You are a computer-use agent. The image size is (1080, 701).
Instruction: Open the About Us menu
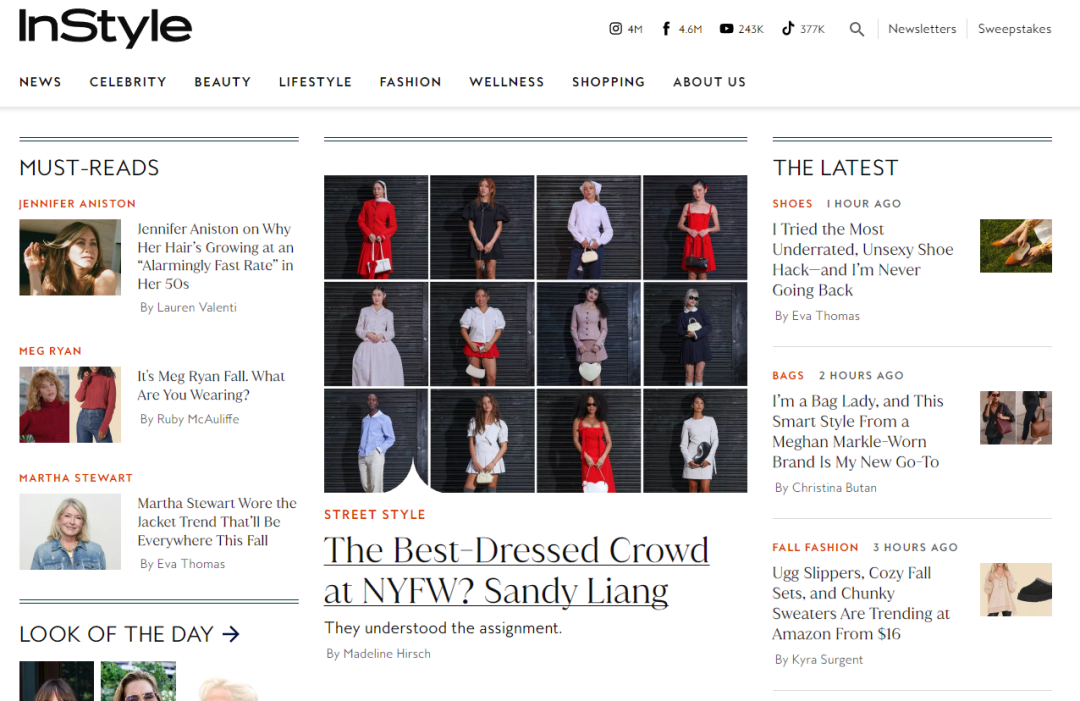pos(709,82)
